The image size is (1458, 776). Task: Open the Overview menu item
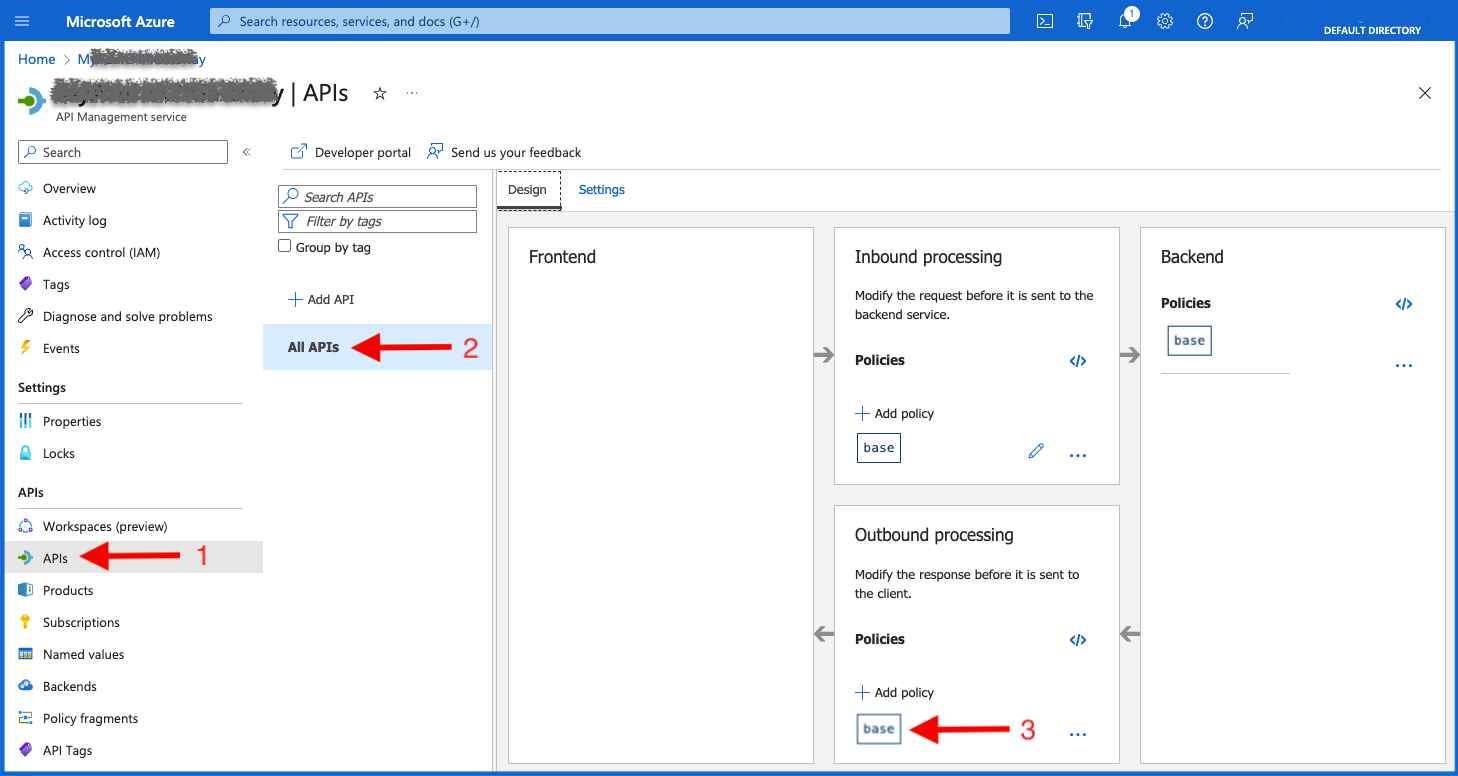[x=69, y=188]
